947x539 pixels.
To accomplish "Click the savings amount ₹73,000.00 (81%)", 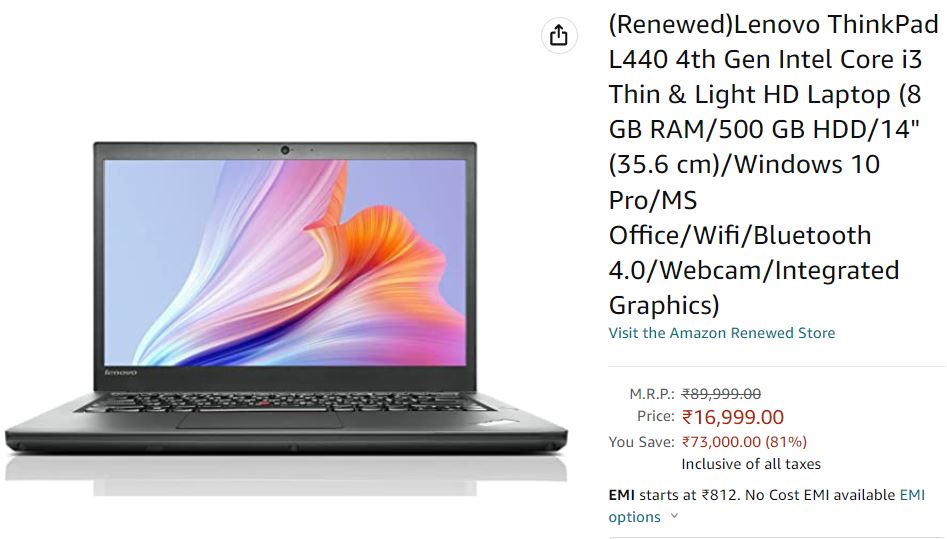I will [744, 442].
